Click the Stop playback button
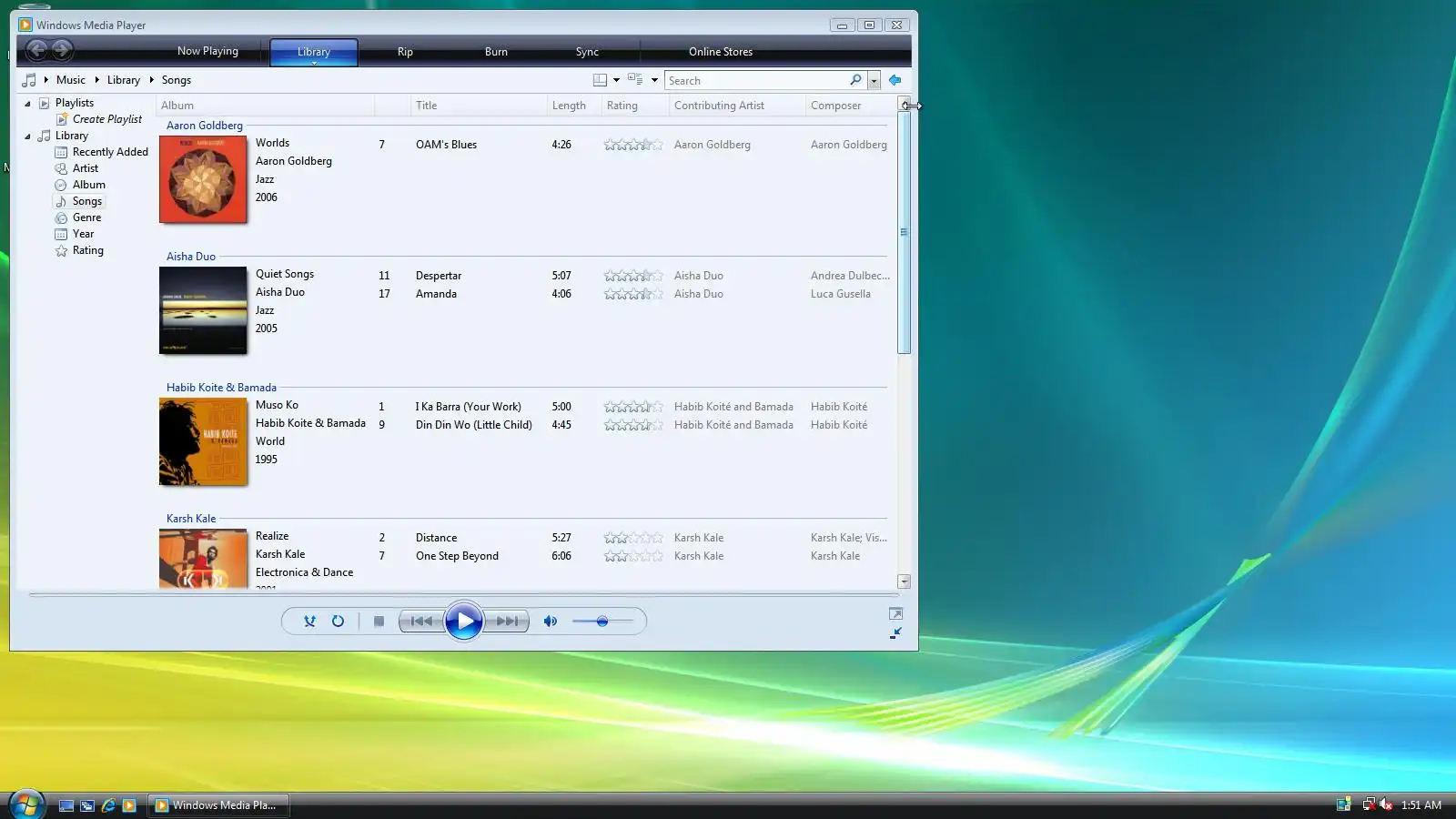The image size is (1456, 819). (379, 622)
